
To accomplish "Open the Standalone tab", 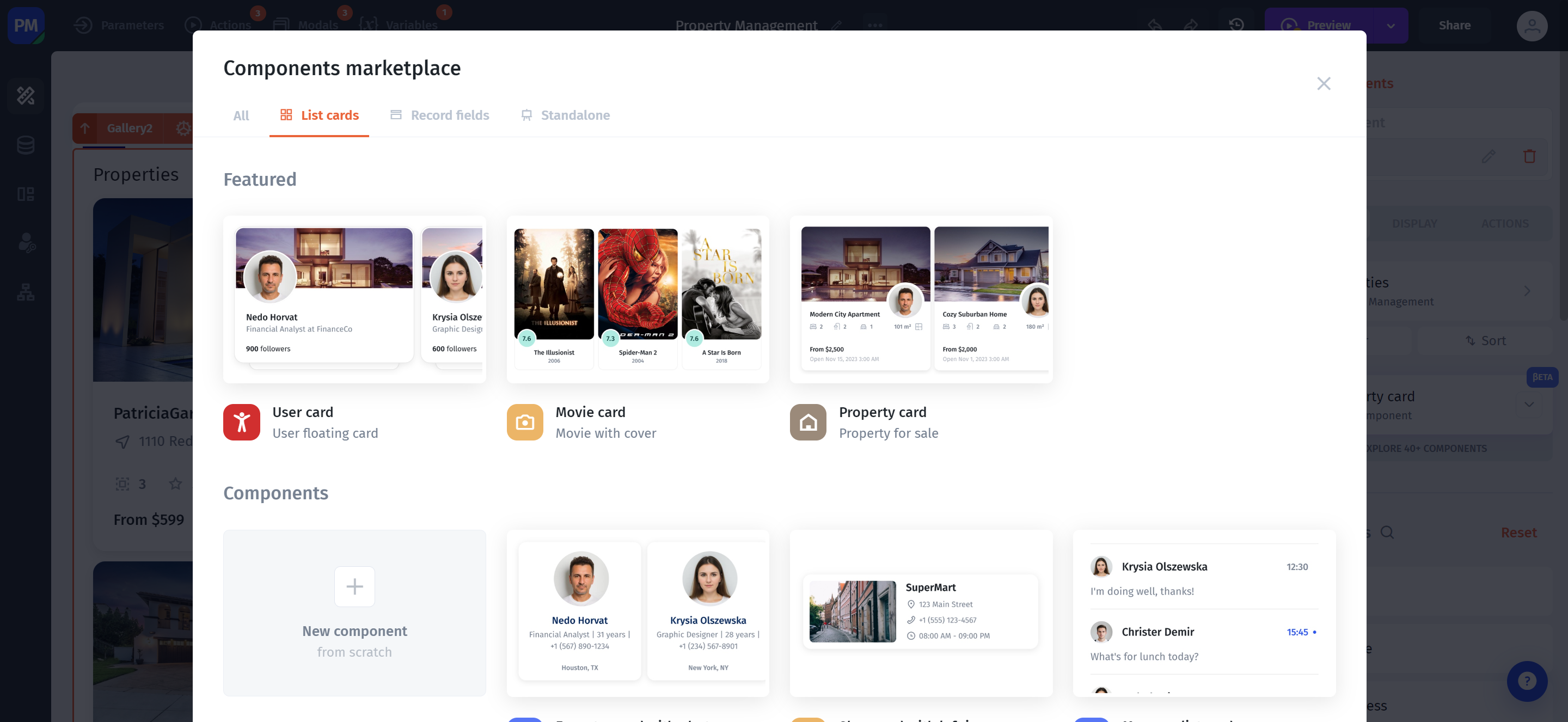I will point(566,115).
